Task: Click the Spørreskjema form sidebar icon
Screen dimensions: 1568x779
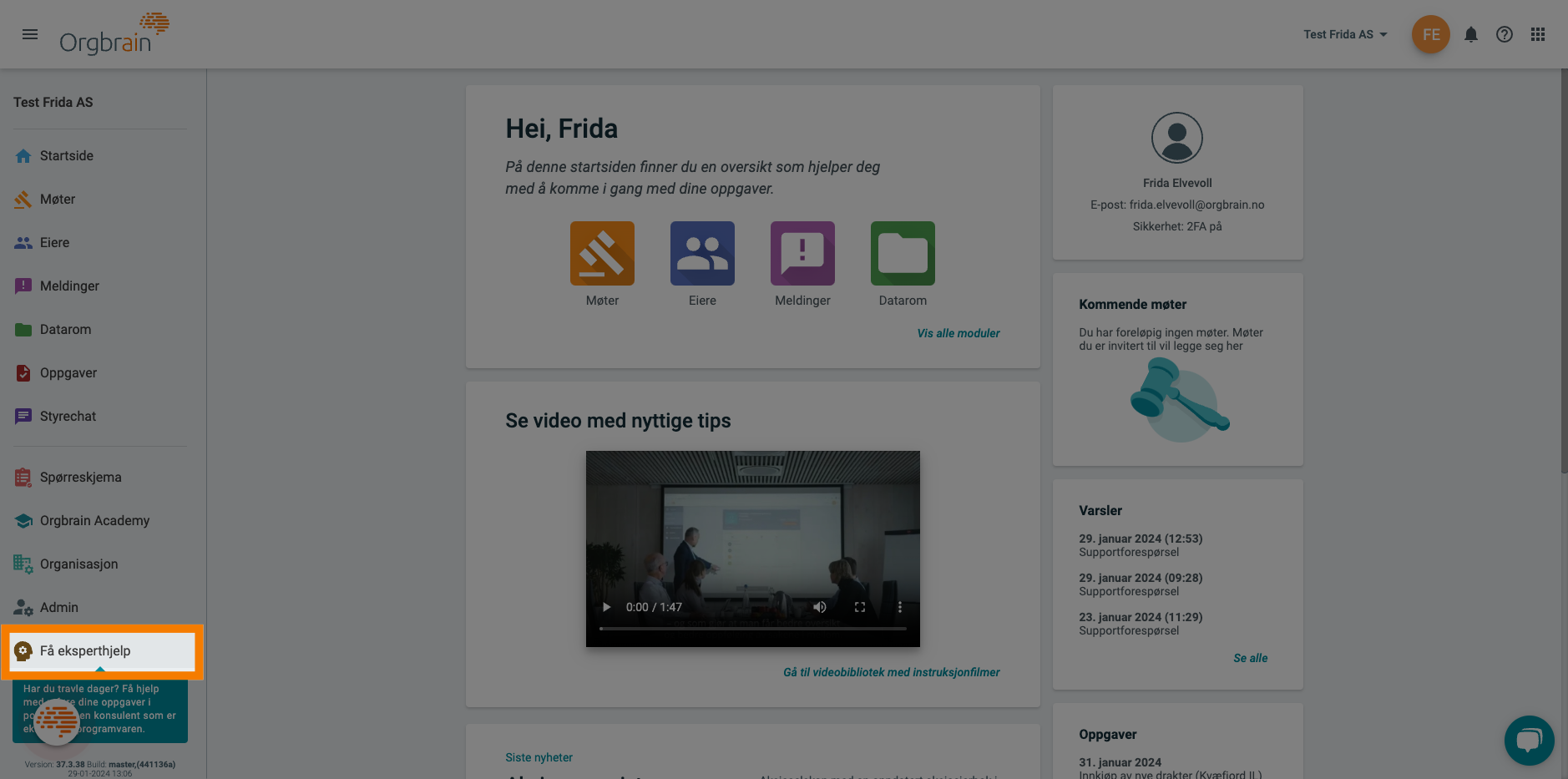Action: [x=23, y=477]
